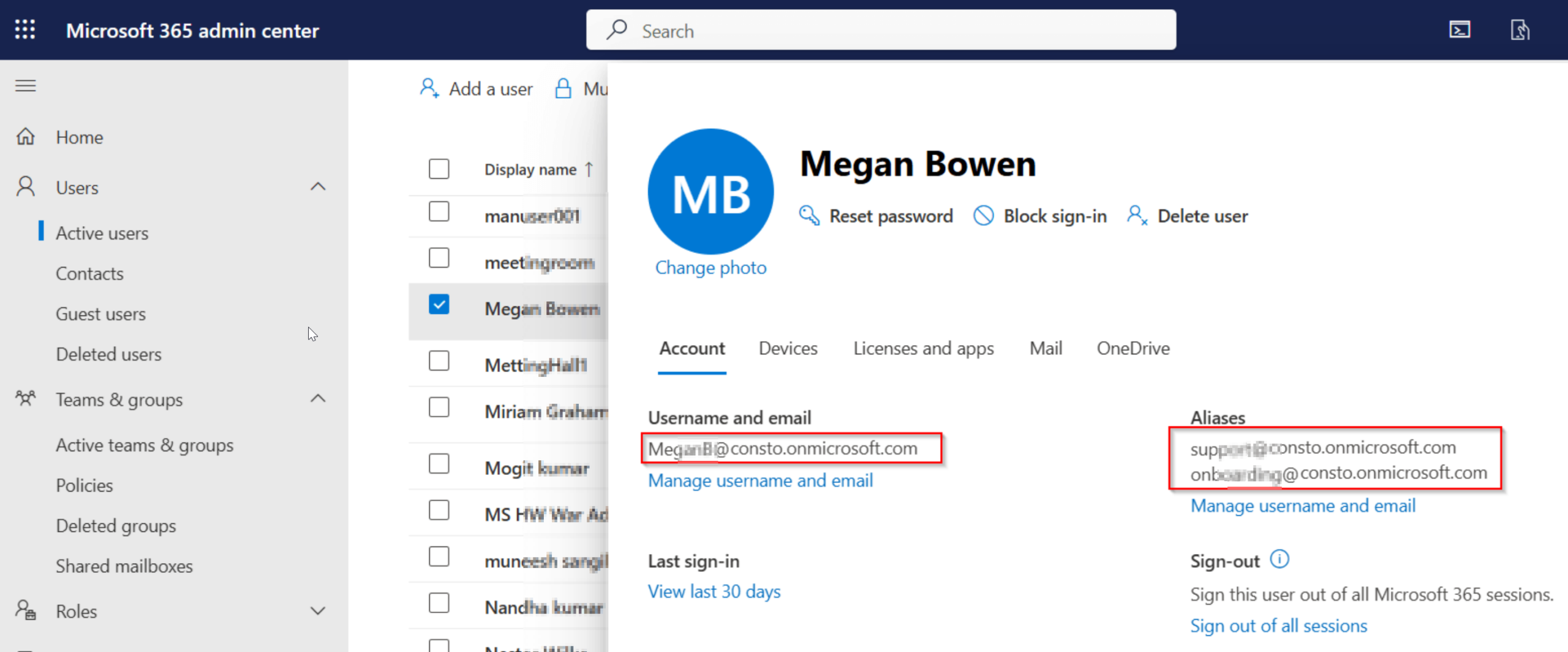Go to Home in navigation

click(80, 137)
